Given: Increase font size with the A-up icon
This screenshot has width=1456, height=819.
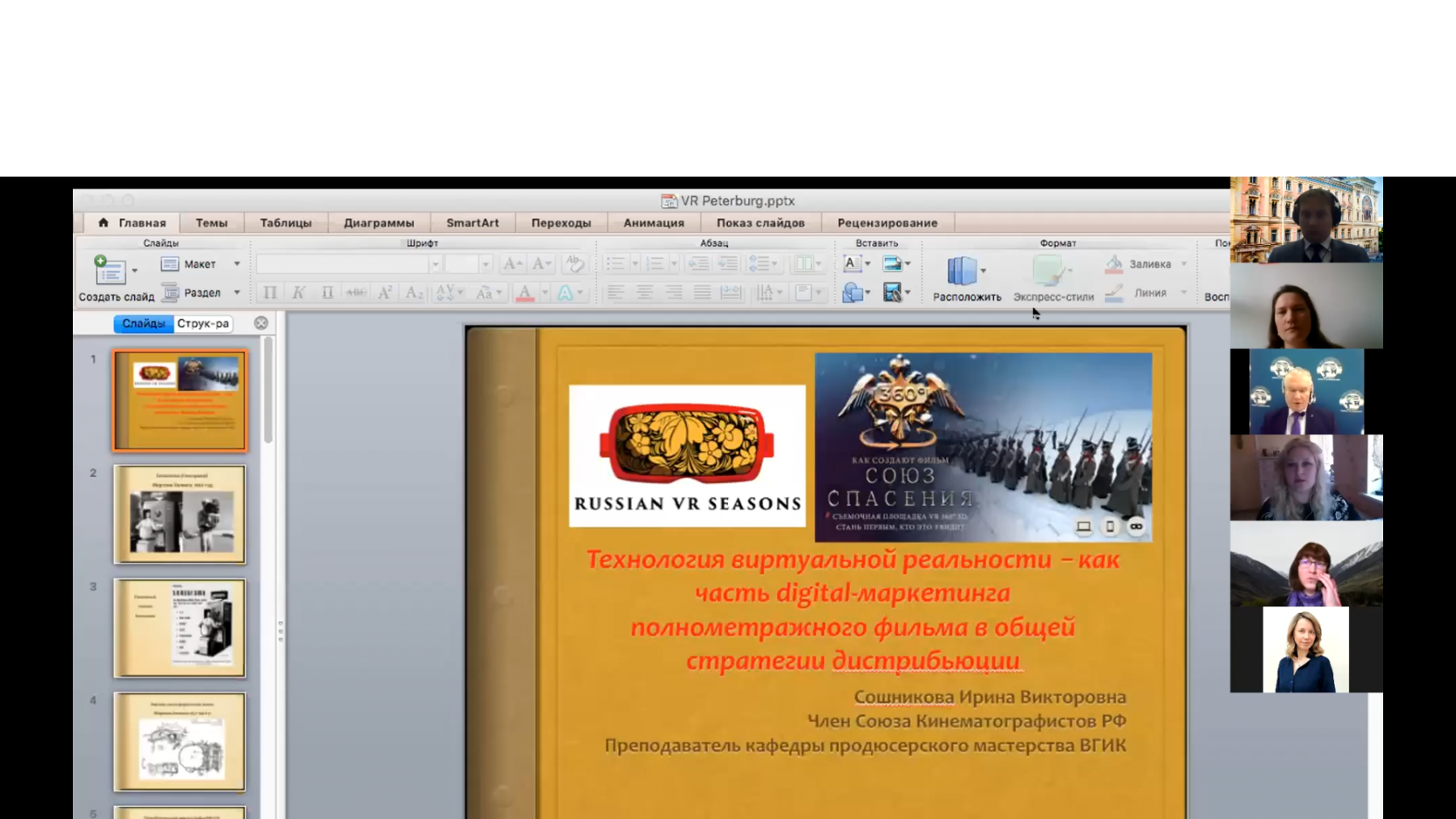Looking at the screenshot, I should click(512, 264).
